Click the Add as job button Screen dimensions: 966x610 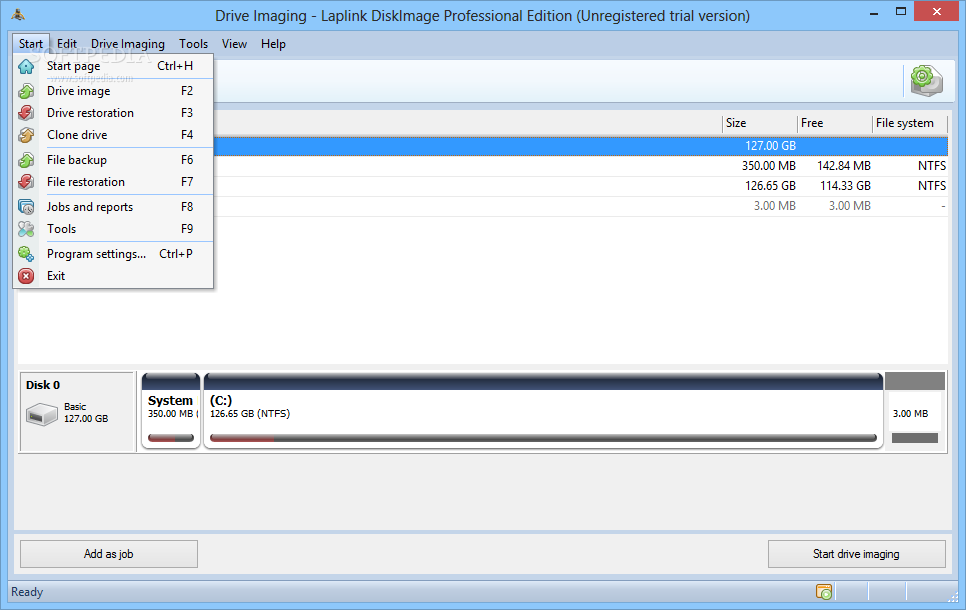point(109,554)
